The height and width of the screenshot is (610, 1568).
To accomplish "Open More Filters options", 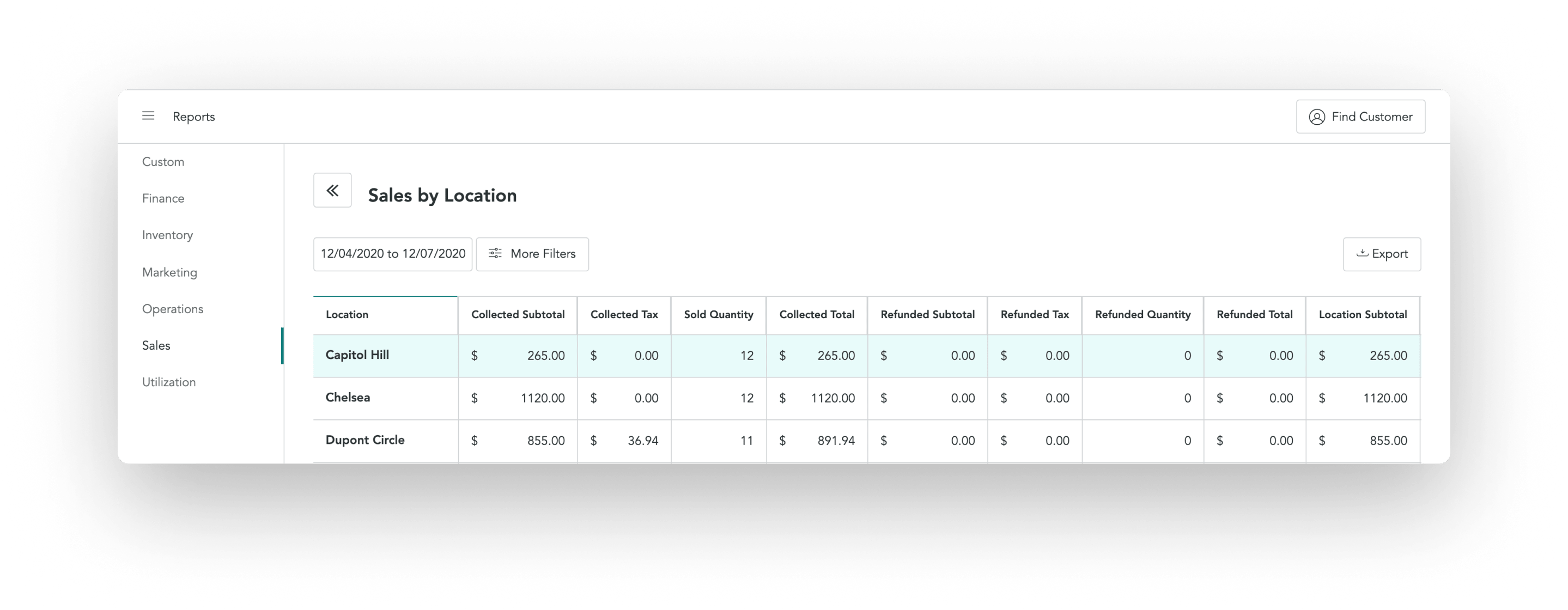I will (542, 254).
